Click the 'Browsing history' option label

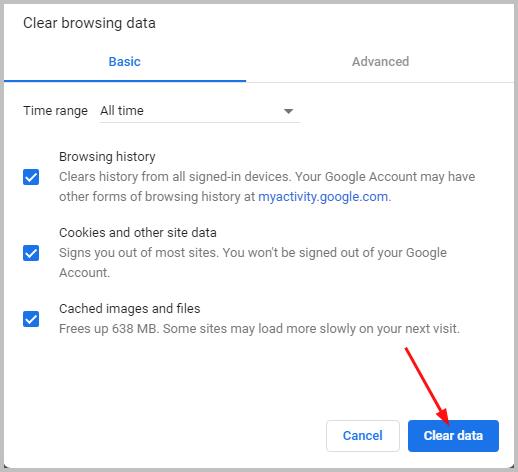pyautogui.click(x=107, y=157)
